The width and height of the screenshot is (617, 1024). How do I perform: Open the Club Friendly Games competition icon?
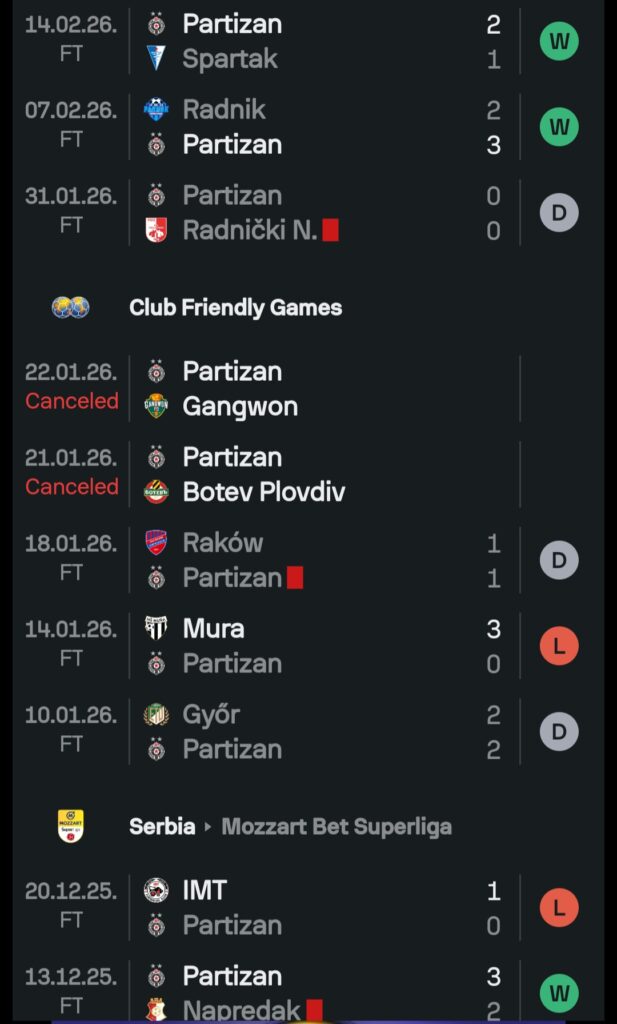(71, 307)
